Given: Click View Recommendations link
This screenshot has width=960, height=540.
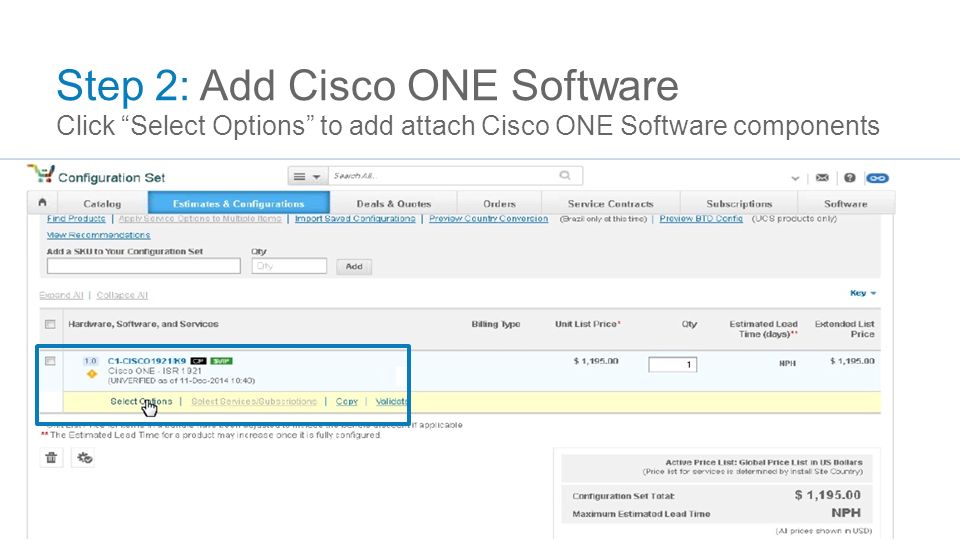Looking at the screenshot, I should (99, 235).
